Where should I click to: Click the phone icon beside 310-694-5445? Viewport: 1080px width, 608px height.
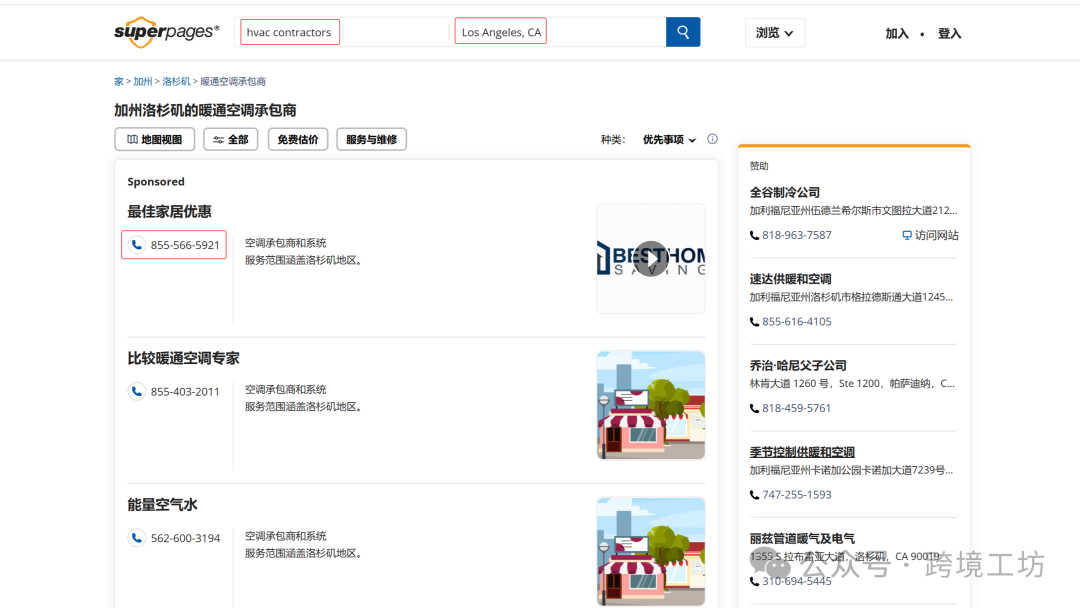point(753,580)
